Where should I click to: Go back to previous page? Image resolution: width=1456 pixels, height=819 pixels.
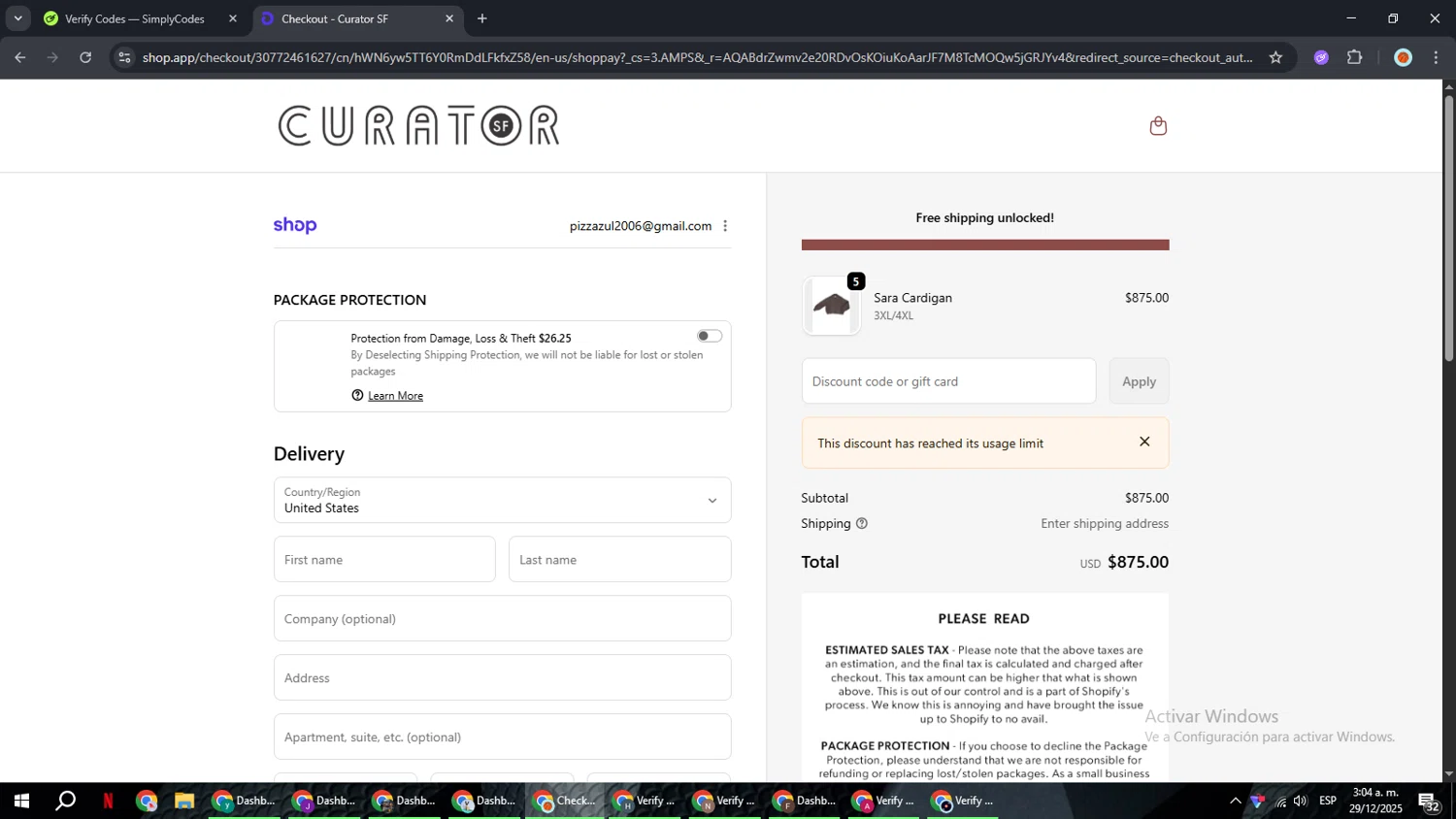(x=20, y=57)
